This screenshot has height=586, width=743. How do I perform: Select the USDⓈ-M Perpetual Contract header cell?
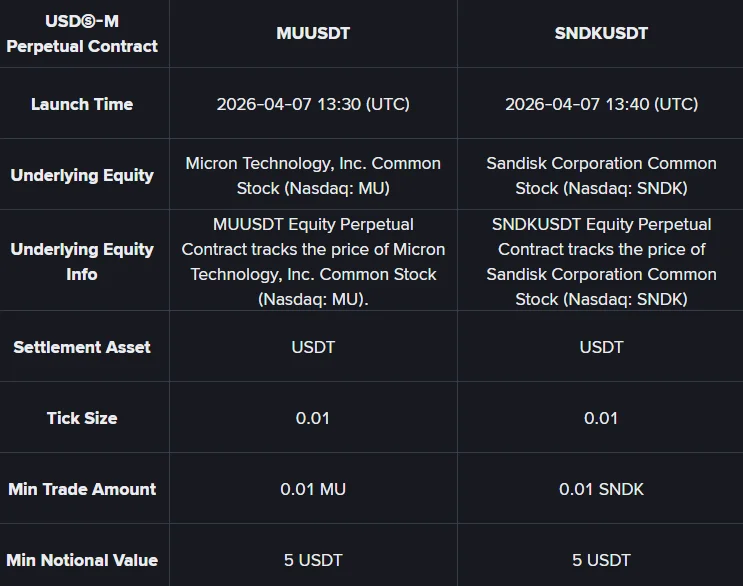click(x=82, y=33)
